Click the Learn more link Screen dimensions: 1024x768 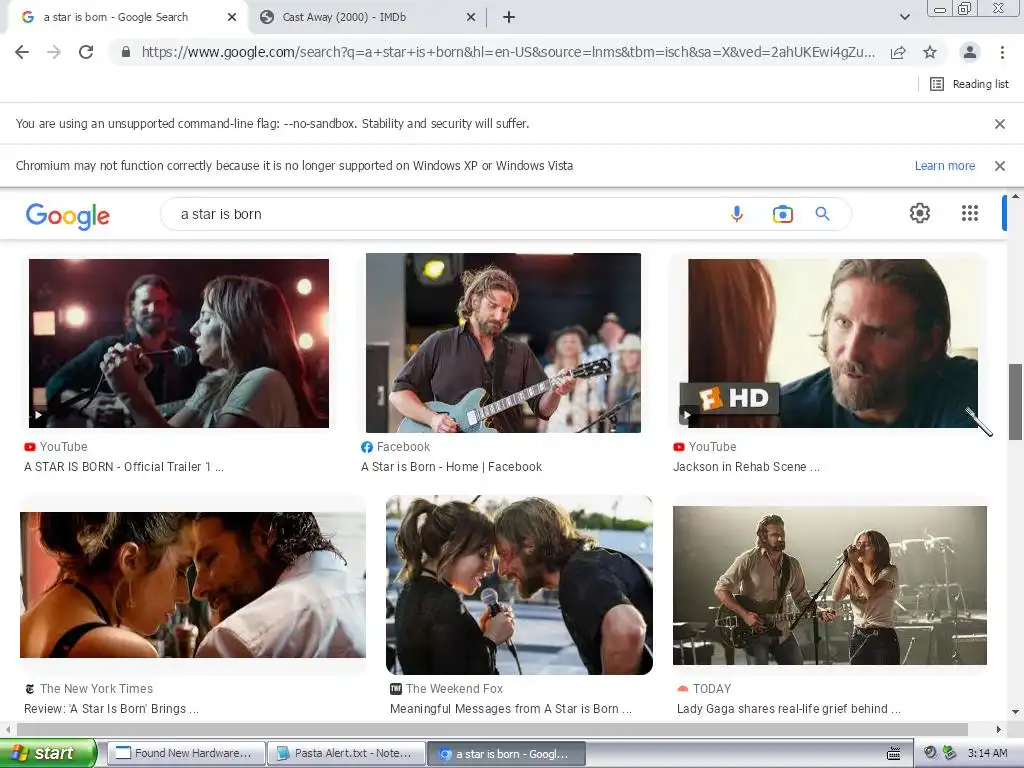pos(944,166)
